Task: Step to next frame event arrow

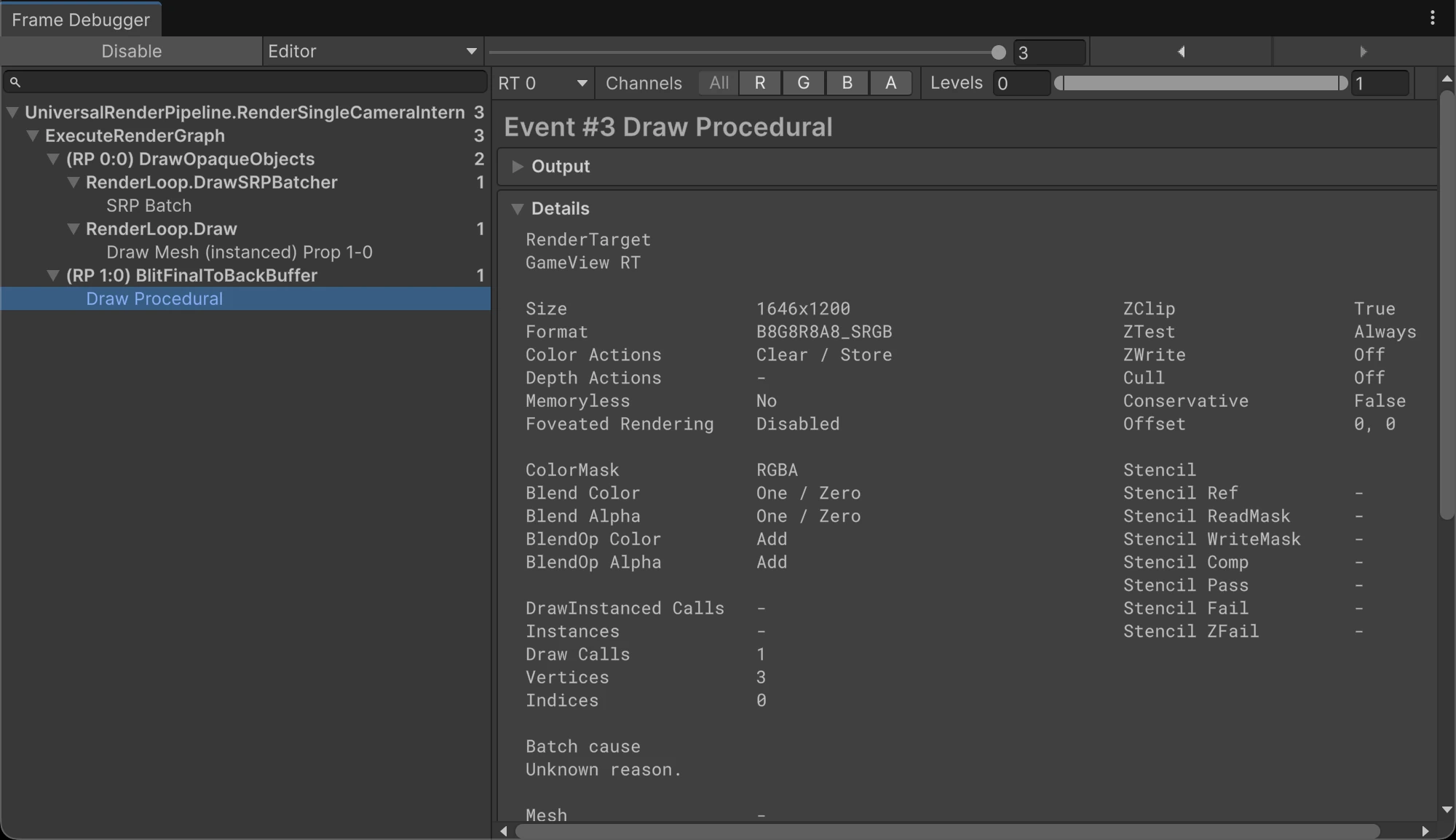Action: point(1363,52)
